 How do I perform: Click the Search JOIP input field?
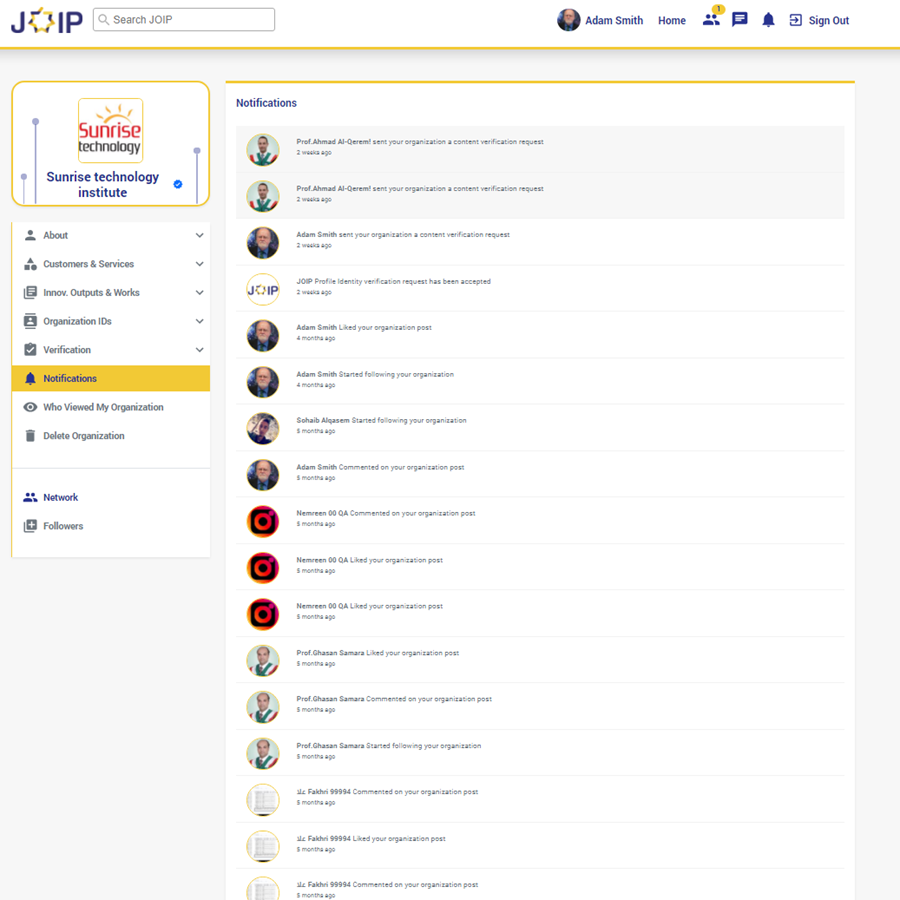(190, 19)
